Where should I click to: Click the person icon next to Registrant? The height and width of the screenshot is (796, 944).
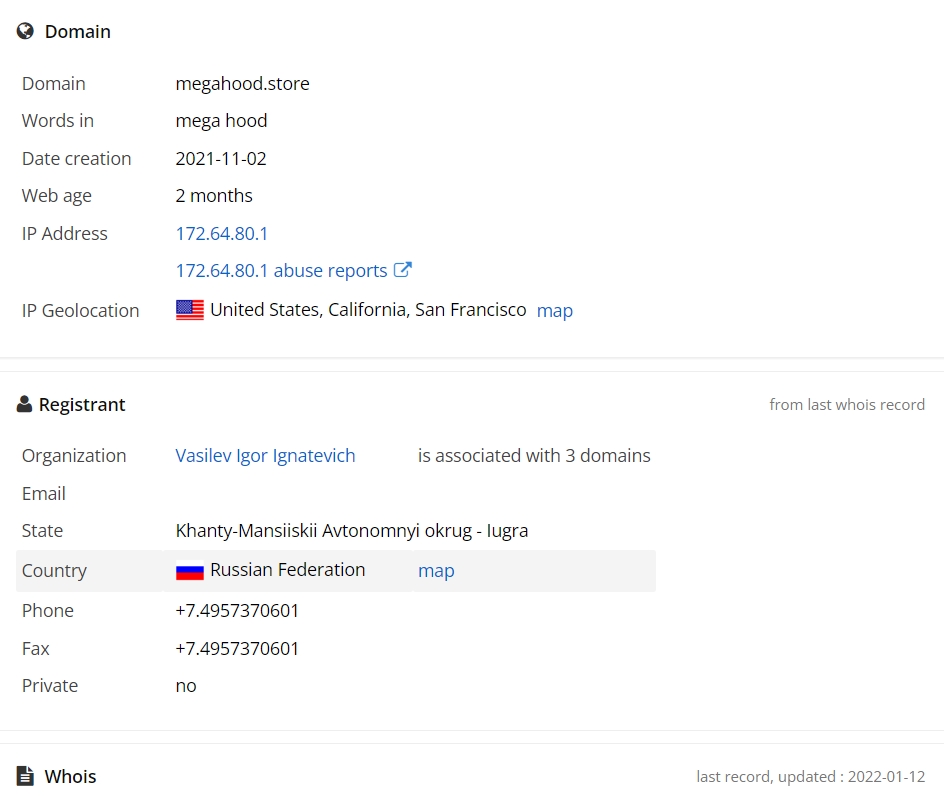click(24, 404)
